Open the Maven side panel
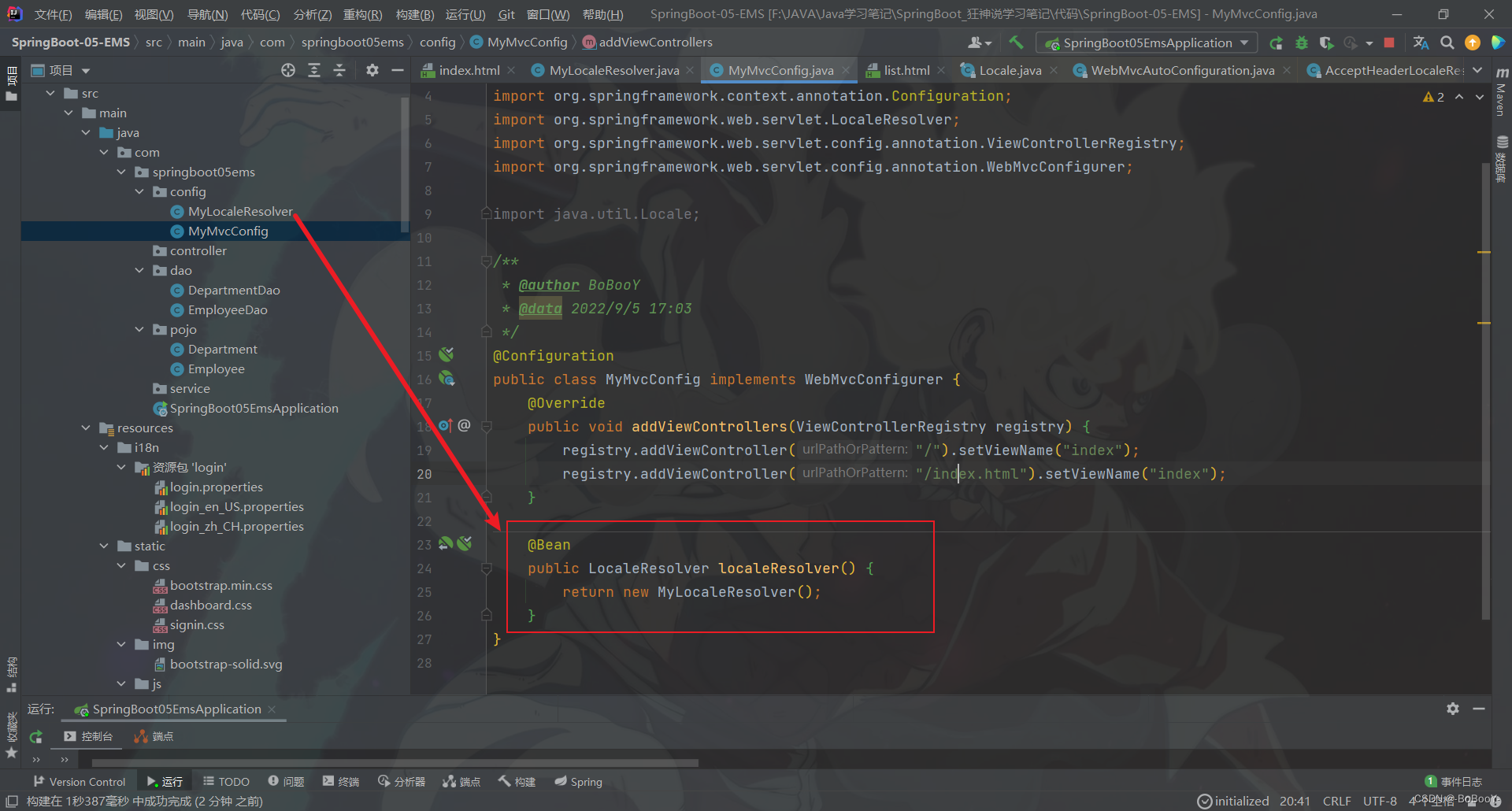 1501,91
